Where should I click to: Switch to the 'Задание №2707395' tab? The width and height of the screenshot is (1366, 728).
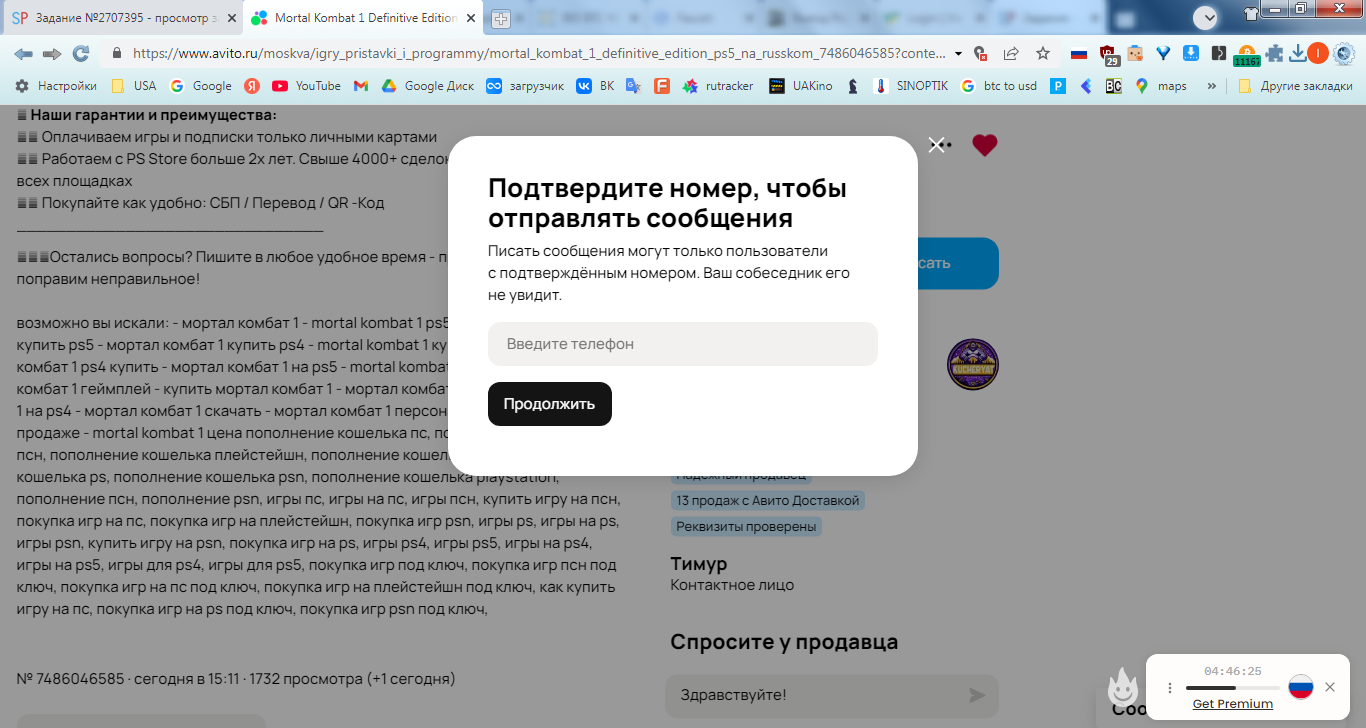coord(123,18)
